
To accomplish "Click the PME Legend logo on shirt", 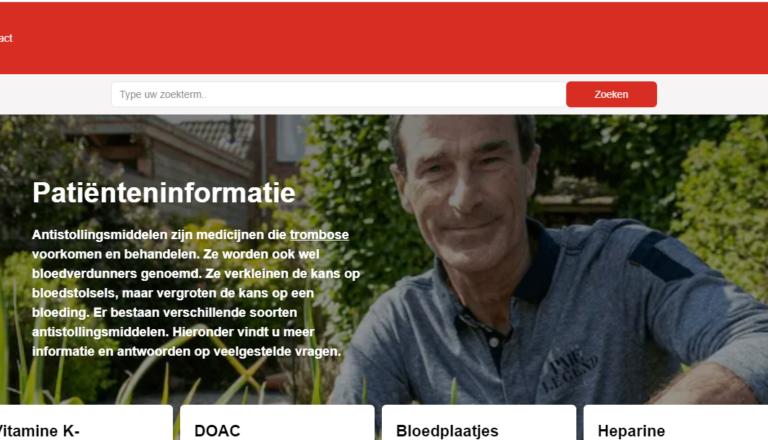I will click(571, 368).
